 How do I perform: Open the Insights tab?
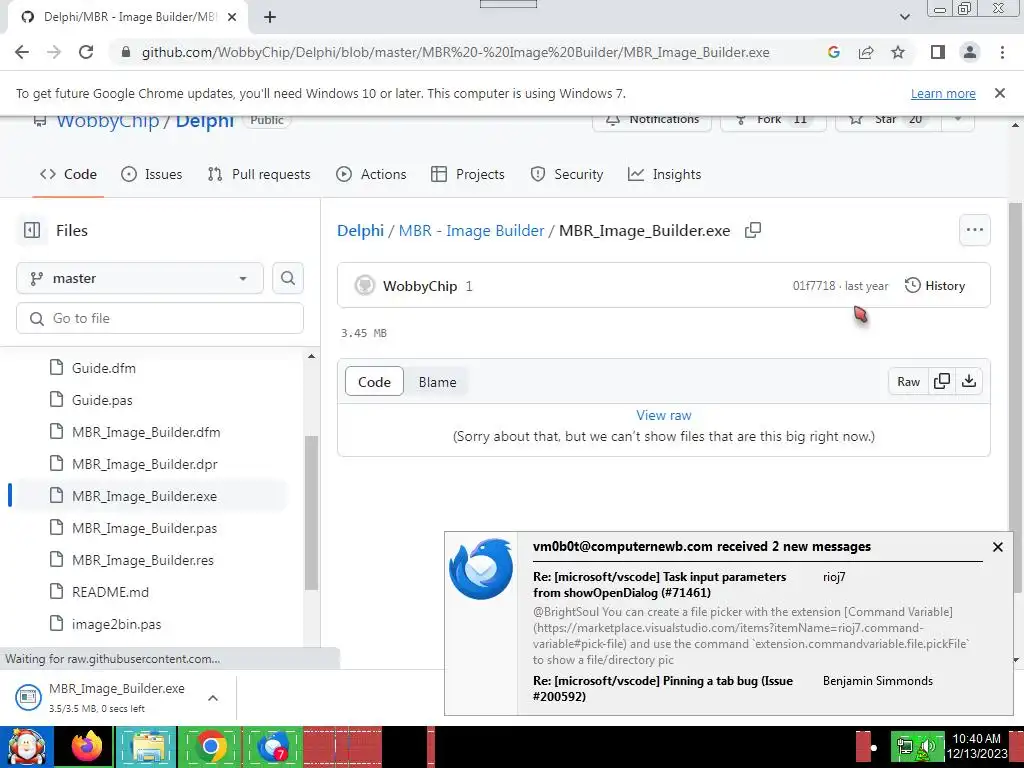click(664, 174)
